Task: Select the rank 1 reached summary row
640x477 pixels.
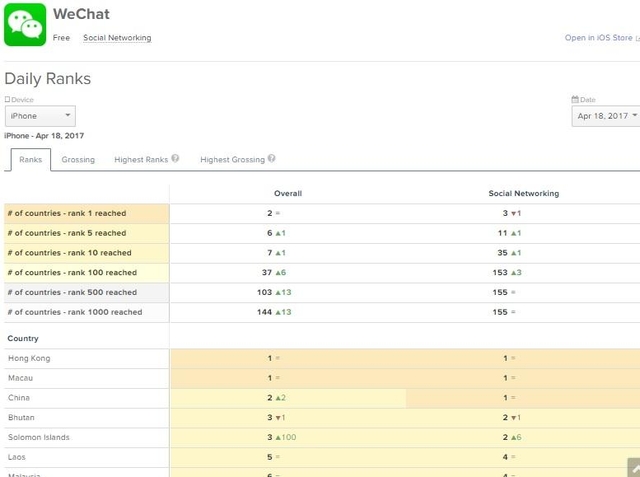Action: click(x=86, y=214)
